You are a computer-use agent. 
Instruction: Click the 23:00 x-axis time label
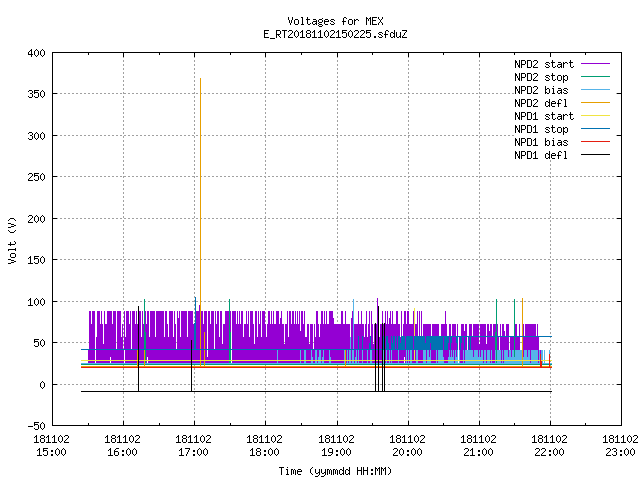(x=620, y=452)
